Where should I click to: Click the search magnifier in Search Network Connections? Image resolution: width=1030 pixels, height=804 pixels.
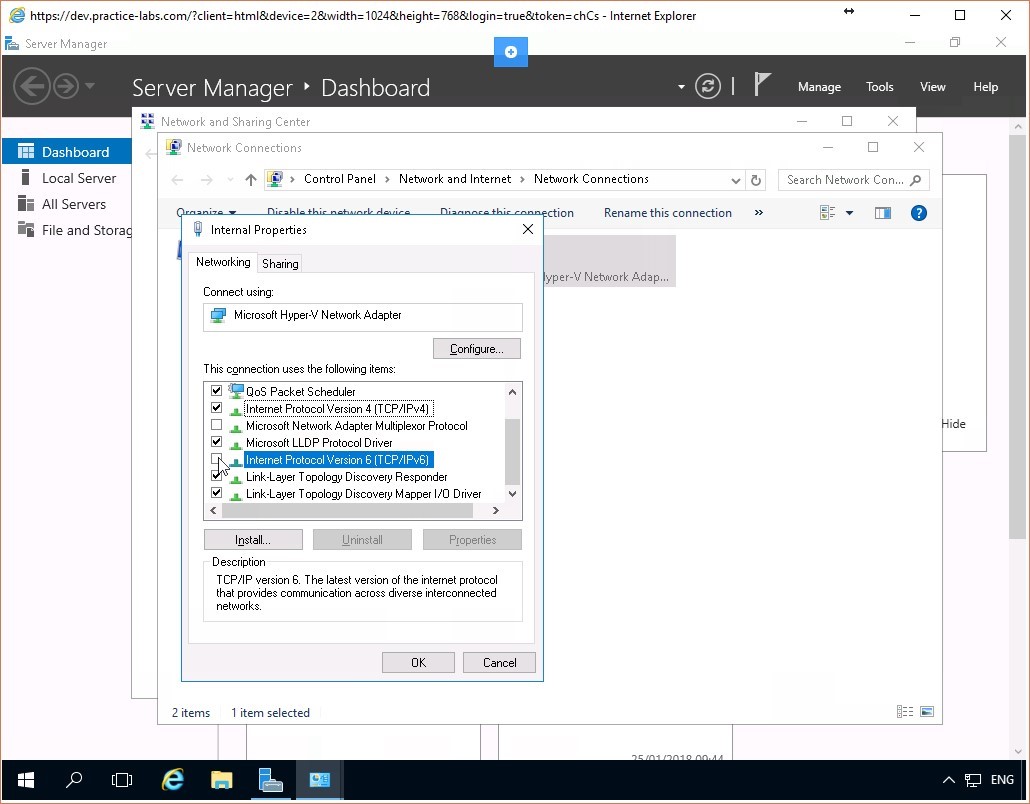pos(914,180)
